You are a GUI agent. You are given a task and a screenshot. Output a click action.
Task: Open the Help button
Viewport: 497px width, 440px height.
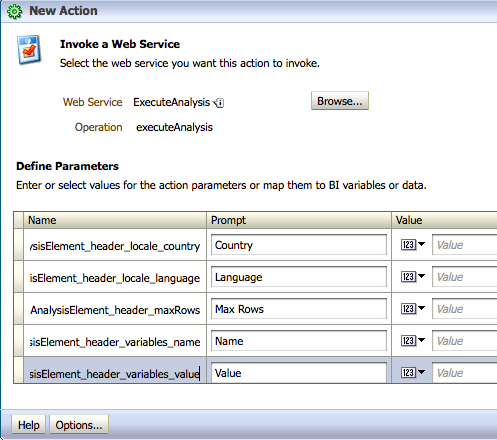(x=28, y=425)
